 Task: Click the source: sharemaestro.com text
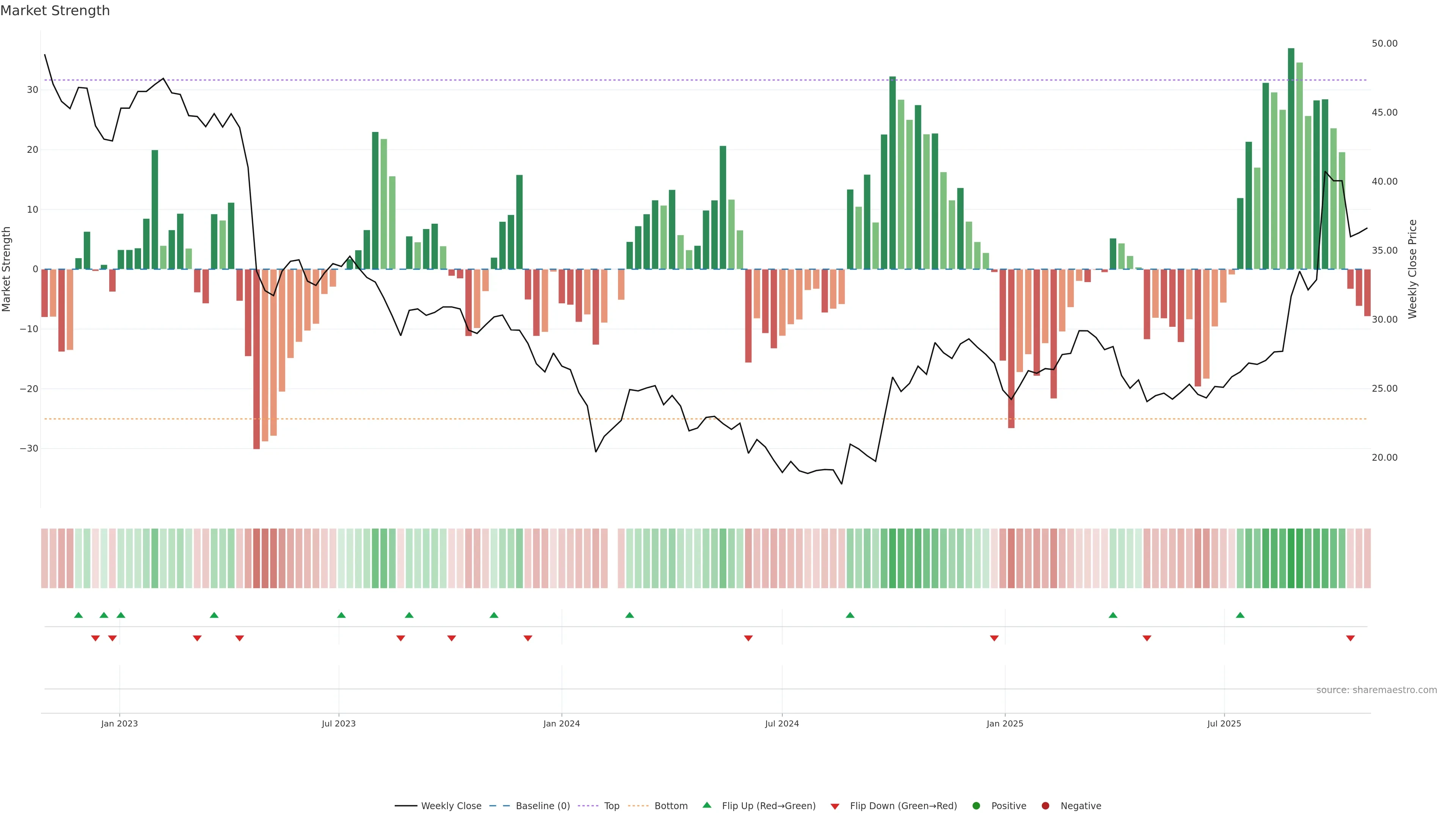click(x=1376, y=690)
